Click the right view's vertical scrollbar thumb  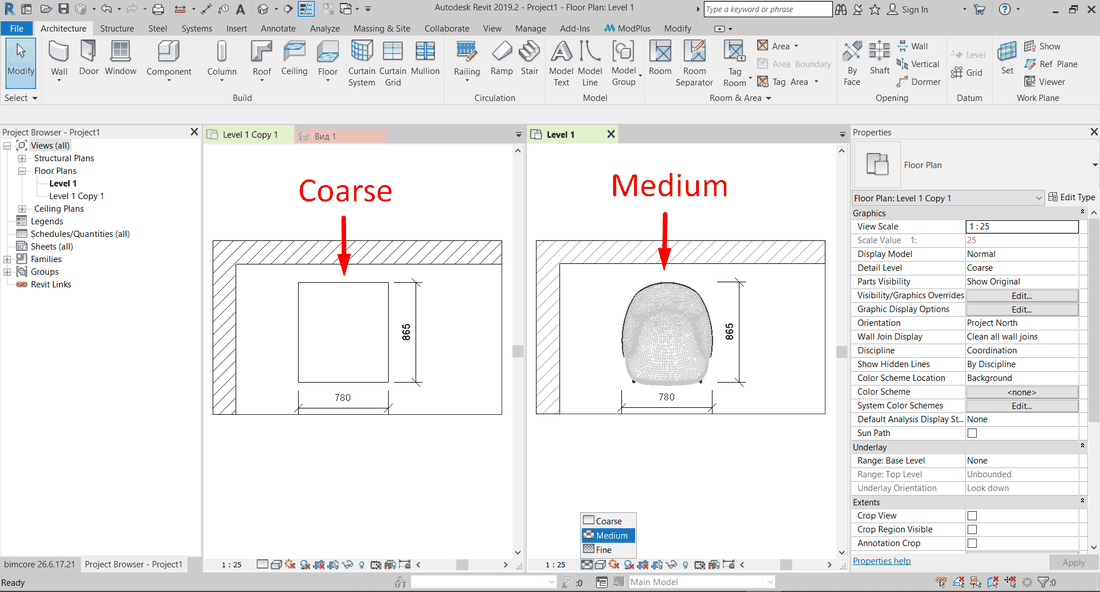click(842, 352)
